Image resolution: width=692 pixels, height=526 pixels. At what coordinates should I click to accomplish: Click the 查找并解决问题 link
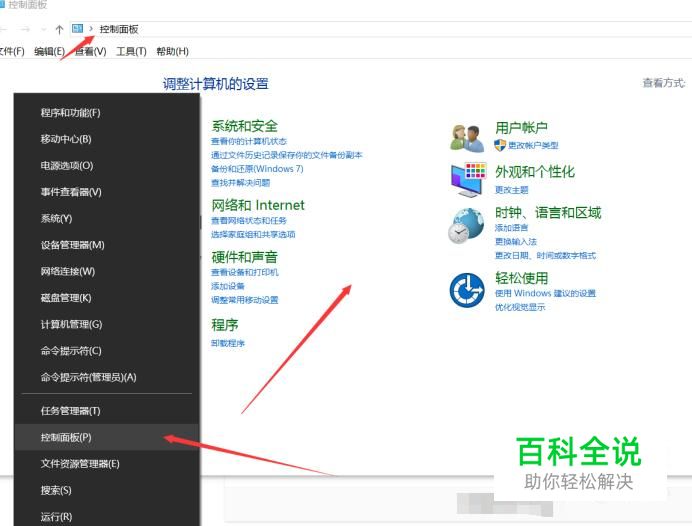tap(241, 183)
